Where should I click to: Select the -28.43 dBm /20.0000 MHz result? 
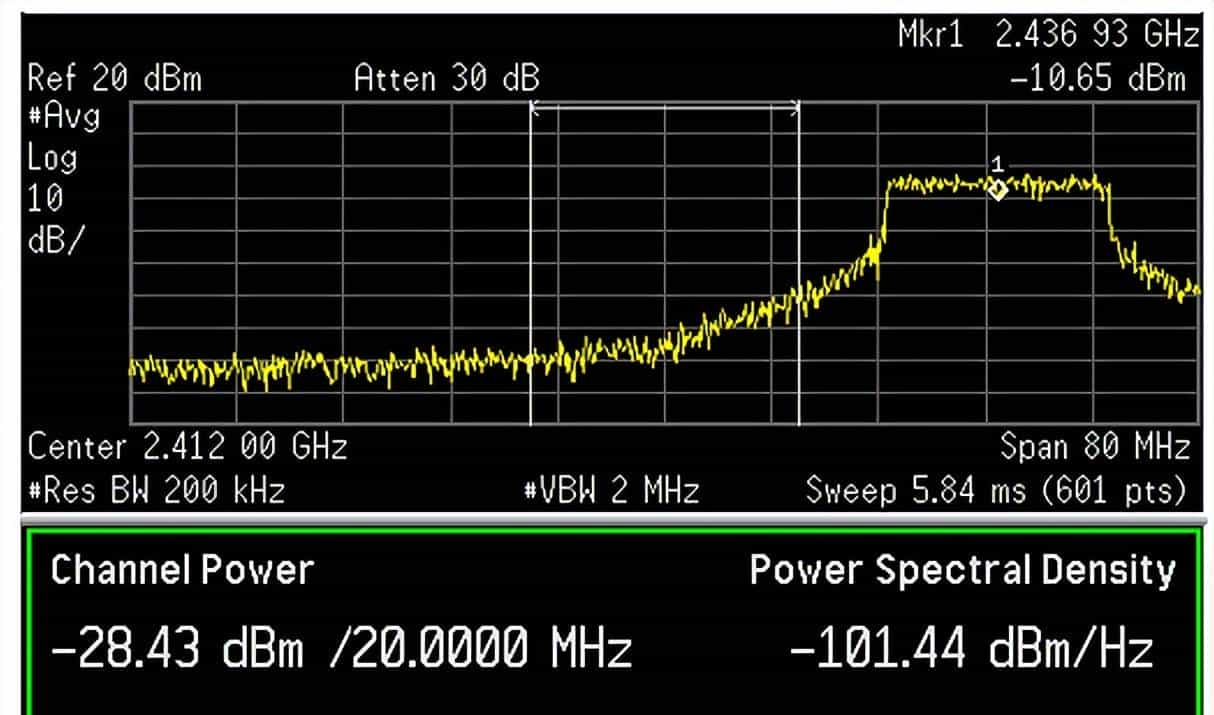pyautogui.click(x=341, y=649)
